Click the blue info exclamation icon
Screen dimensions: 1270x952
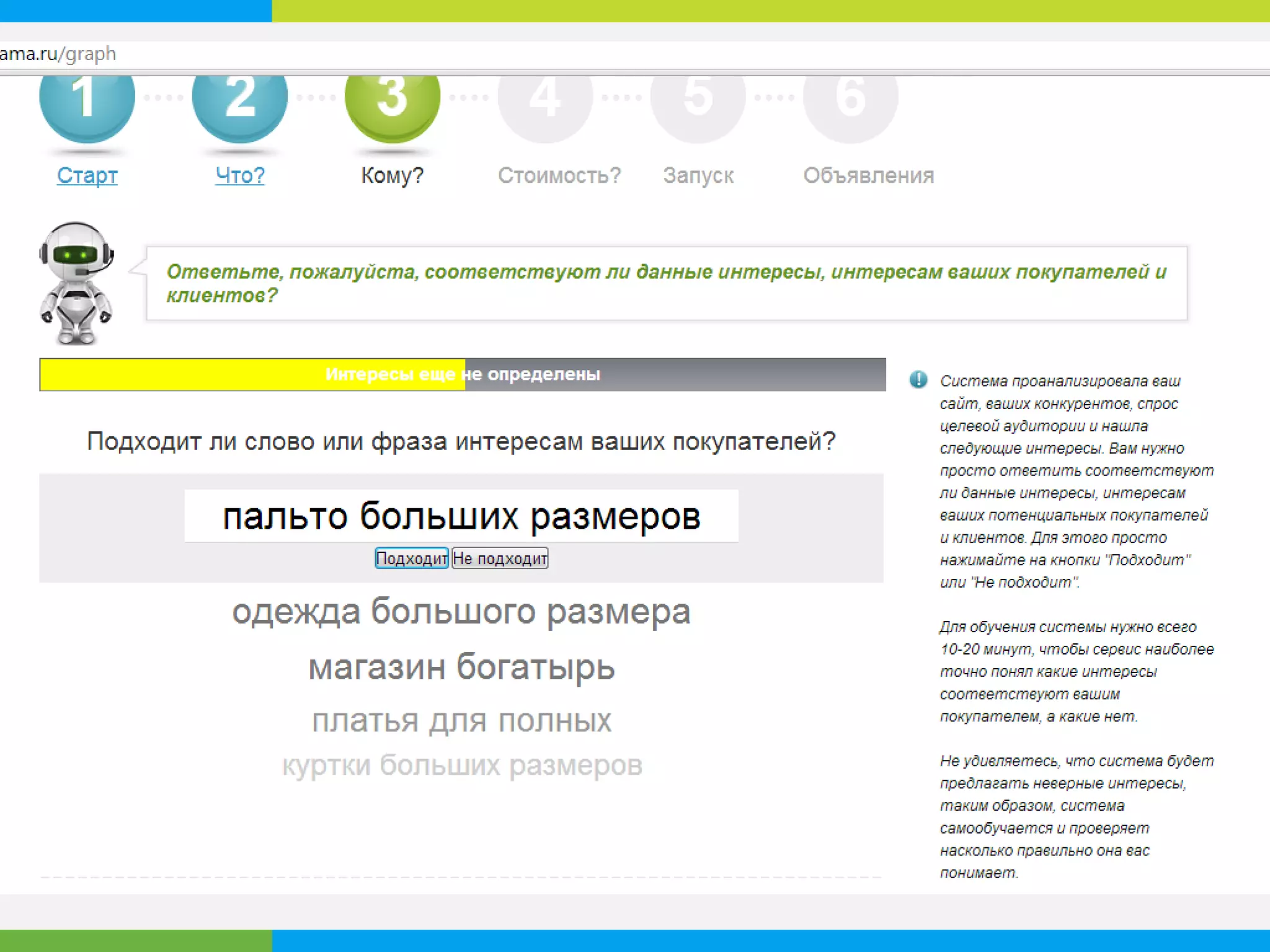coord(918,379)
